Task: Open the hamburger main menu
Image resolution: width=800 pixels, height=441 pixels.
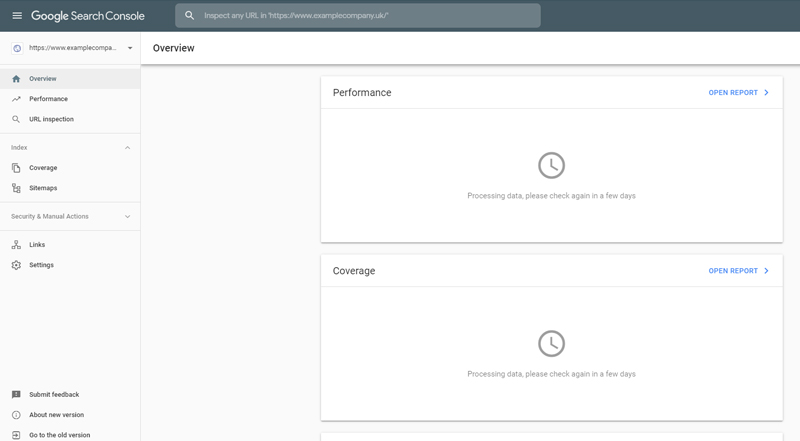Action: pyautogui.click(x=17, y=15)
